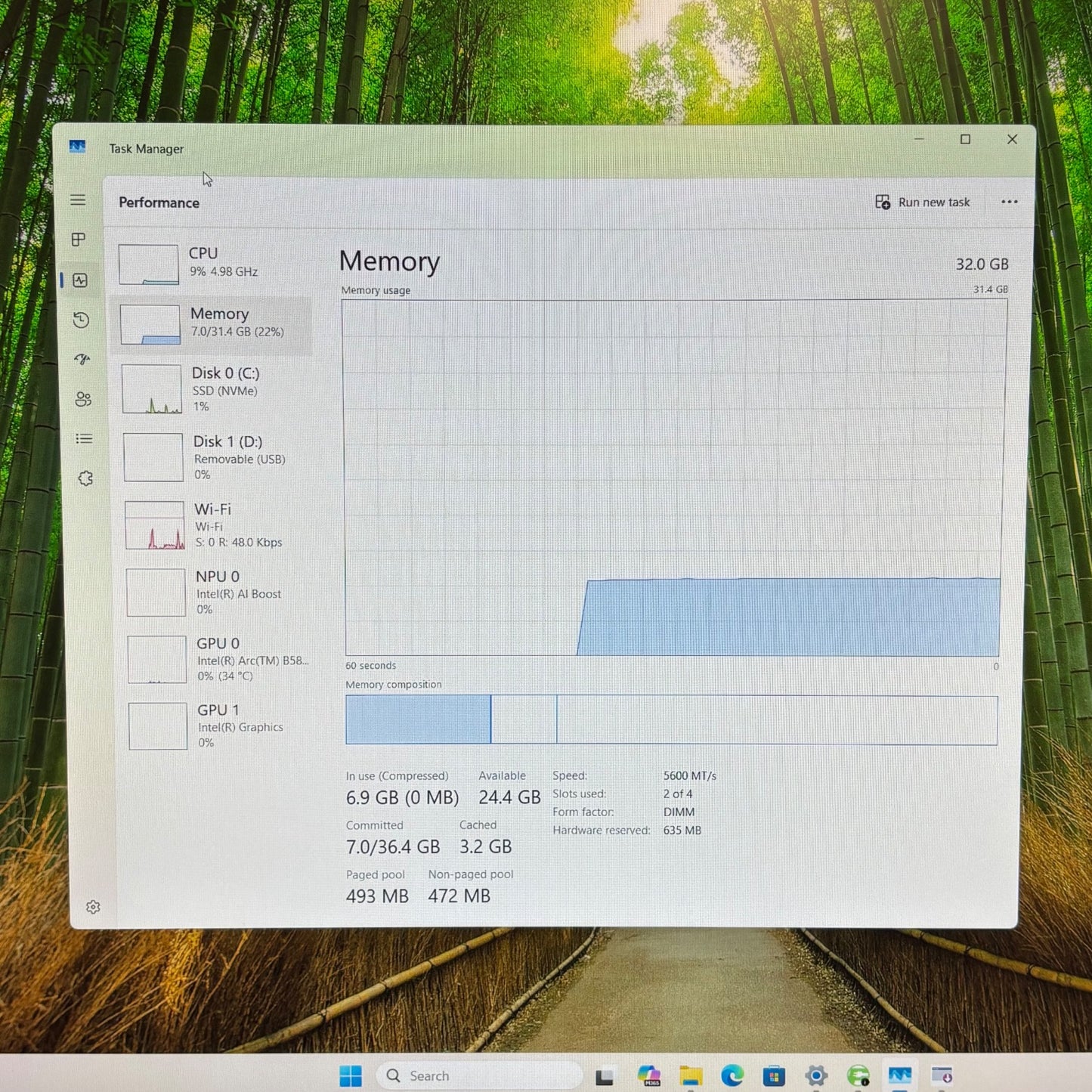The height and width of the screenshot is (1092, 1092).
Task: Open the more options ellipsis menu
Action: [1009, 202]
